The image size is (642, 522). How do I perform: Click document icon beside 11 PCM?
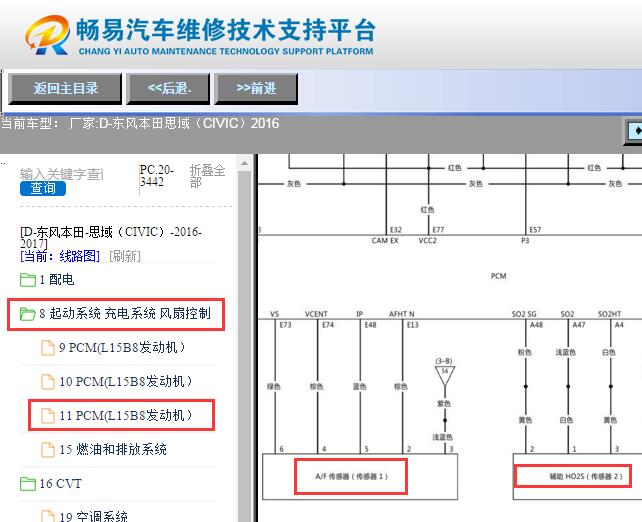(x=48, y=416)
